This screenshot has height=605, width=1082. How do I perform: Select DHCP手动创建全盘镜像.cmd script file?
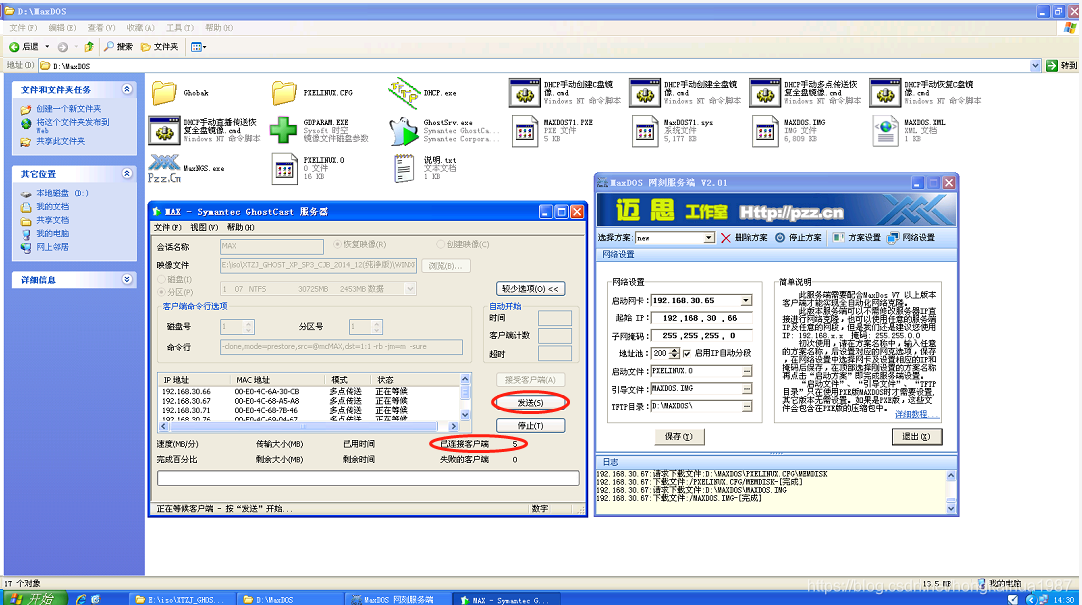(645, 92)
